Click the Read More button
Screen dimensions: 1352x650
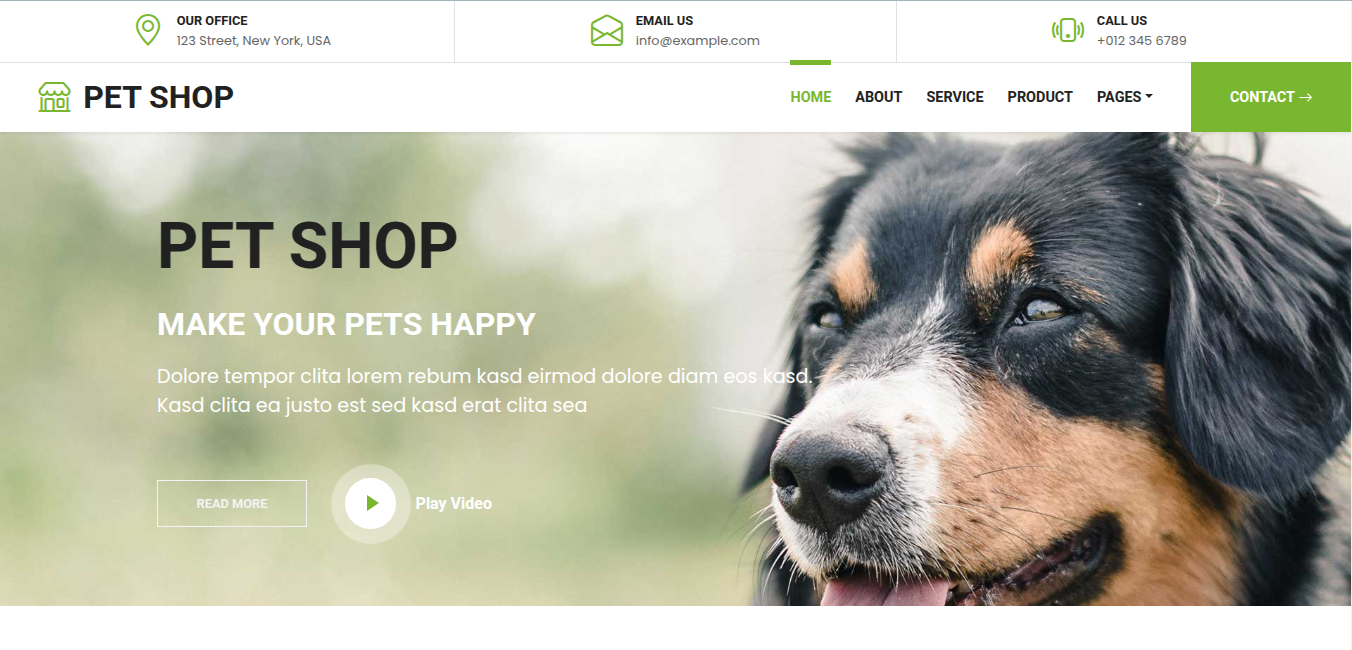click(232, 503)
